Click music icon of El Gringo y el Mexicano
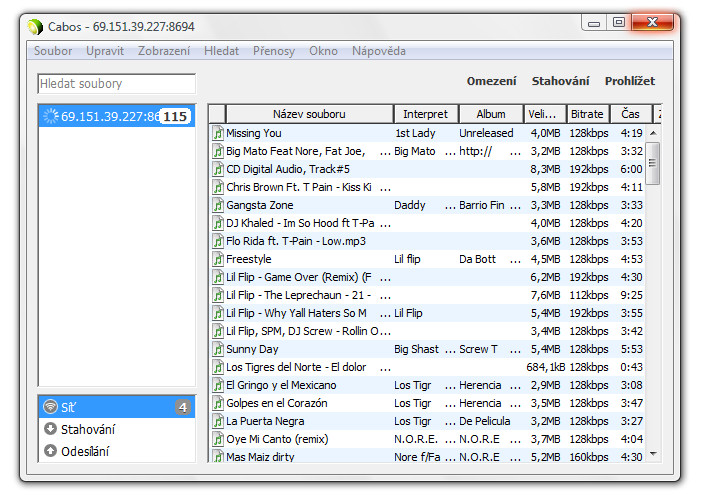 tap(218, 385)
